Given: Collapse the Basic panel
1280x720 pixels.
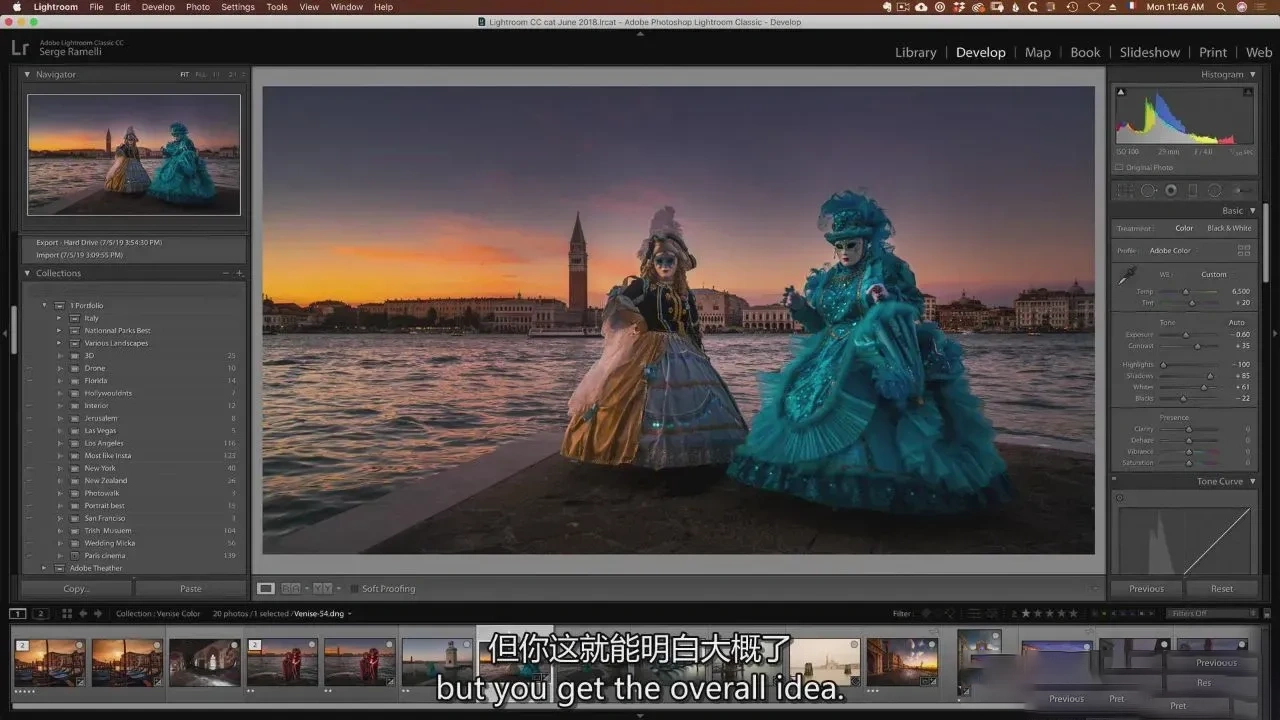Looking at the screenshot, I should 1252,210.
